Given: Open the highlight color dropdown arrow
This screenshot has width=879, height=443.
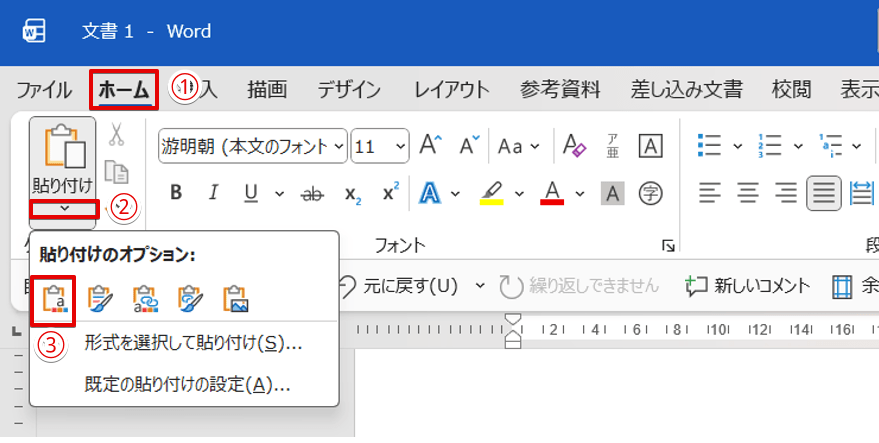Looking at the screenshot, I should pyautogui.click(x=519, y=194).
